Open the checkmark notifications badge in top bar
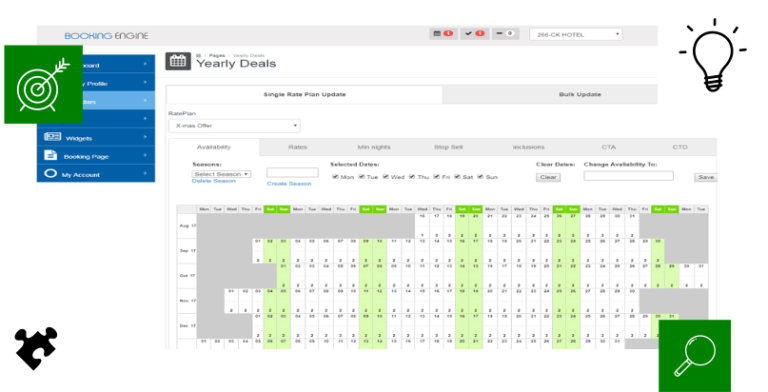The image size is (768, 392). coord(475,34)
